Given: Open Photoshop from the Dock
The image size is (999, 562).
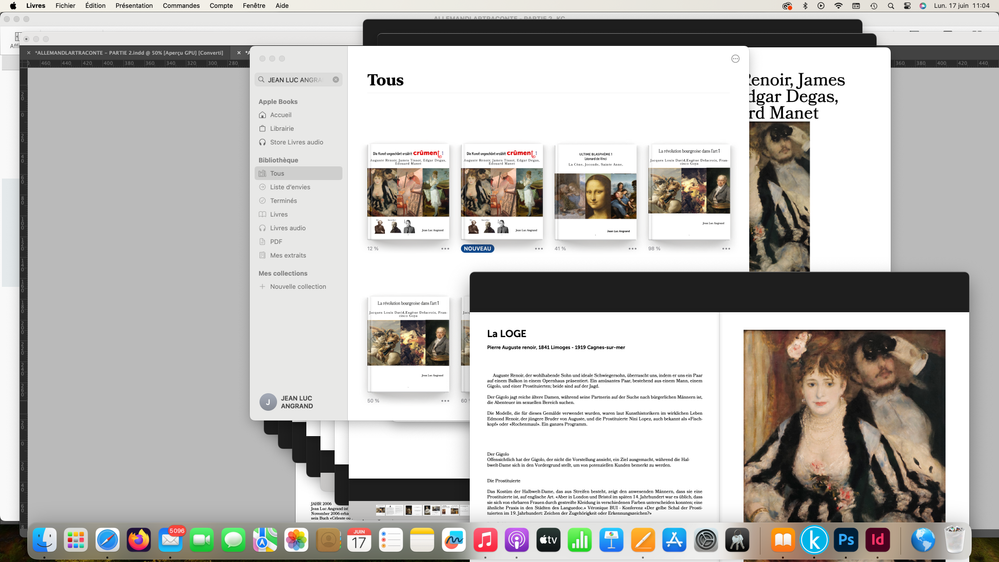Looking at the screenshot, I should [x=845, y=540].
